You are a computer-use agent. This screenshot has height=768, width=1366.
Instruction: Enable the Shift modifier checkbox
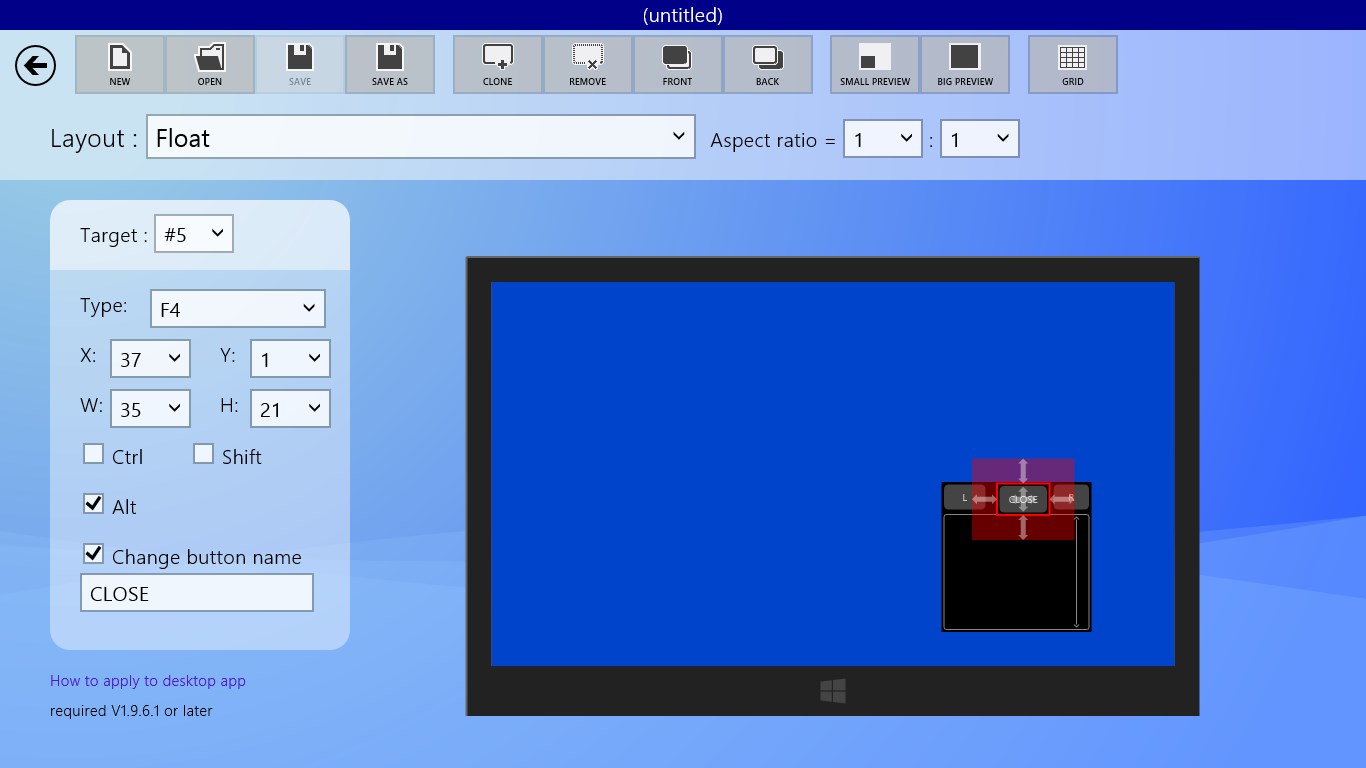(x=204, y=455)
